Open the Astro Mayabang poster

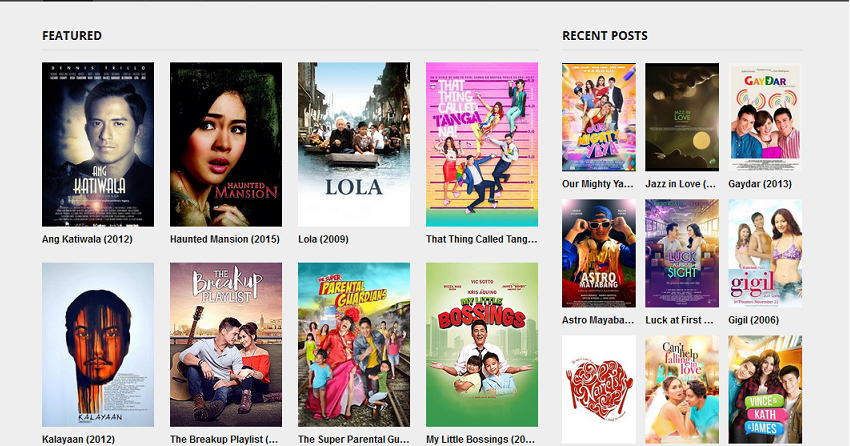(x=599, y=253)
